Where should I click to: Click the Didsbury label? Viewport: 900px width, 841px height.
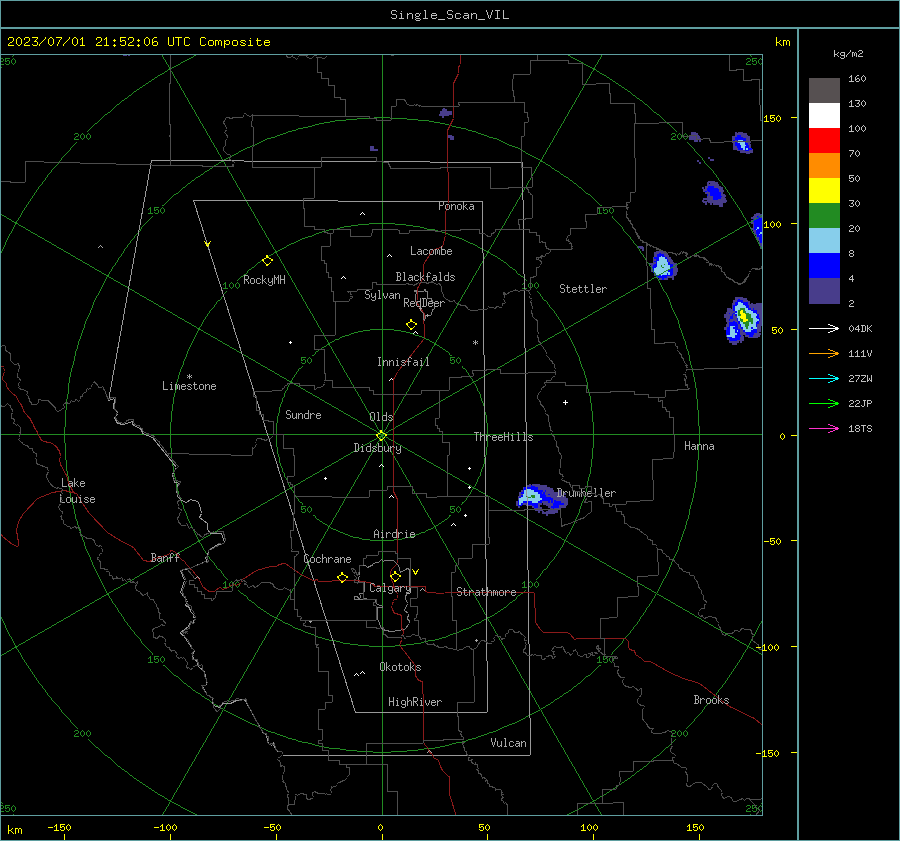pyautogui.click(x=377, y=448)
